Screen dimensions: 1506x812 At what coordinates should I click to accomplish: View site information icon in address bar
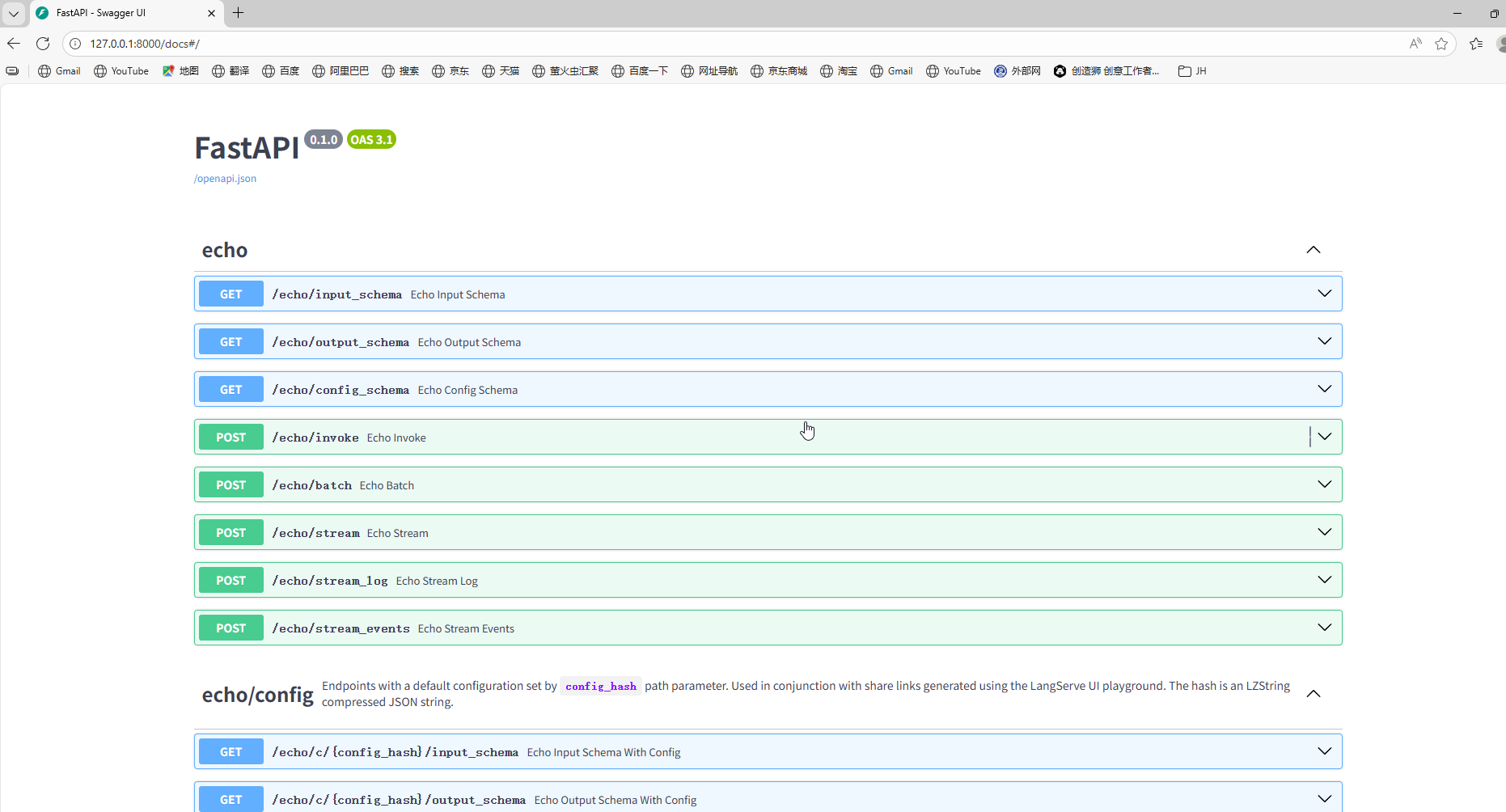75,44
